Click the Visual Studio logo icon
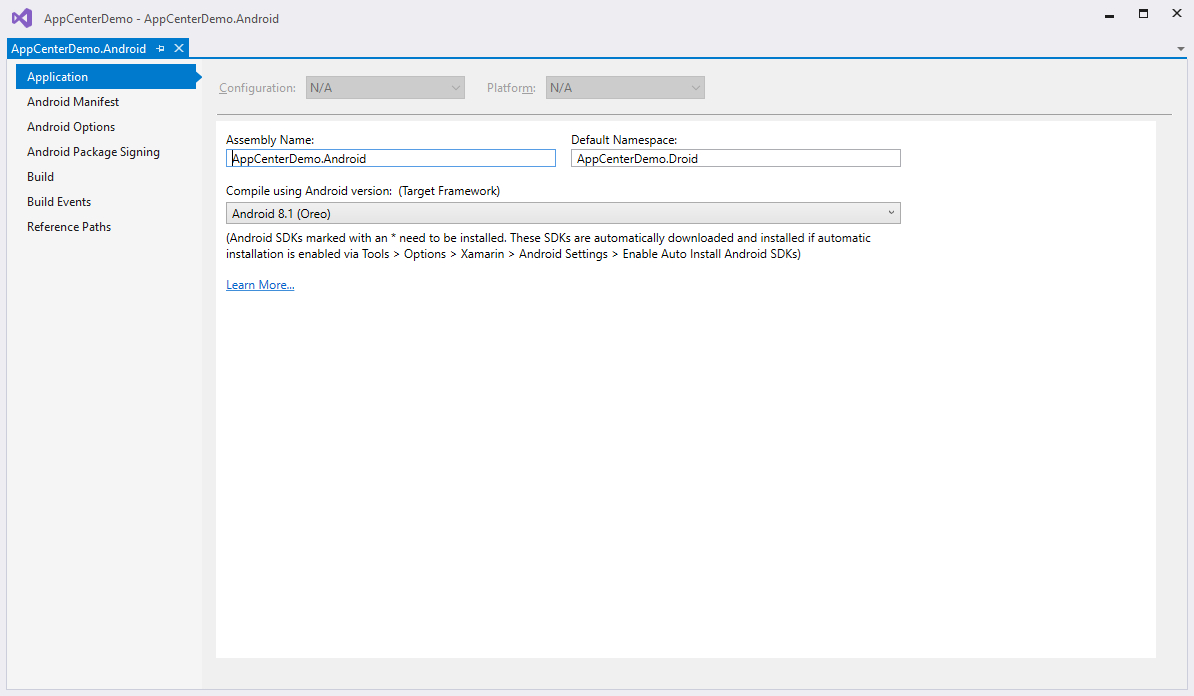 click(x=21, y=18)
